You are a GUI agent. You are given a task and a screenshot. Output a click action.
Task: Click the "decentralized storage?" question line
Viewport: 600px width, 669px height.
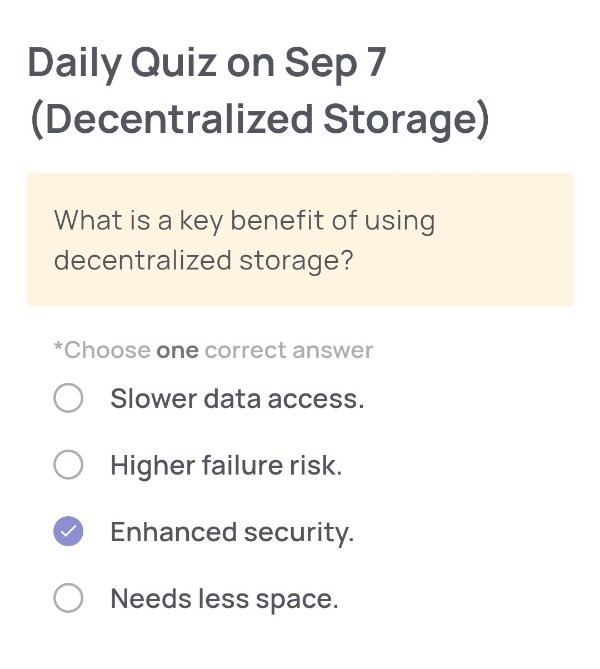203,261
